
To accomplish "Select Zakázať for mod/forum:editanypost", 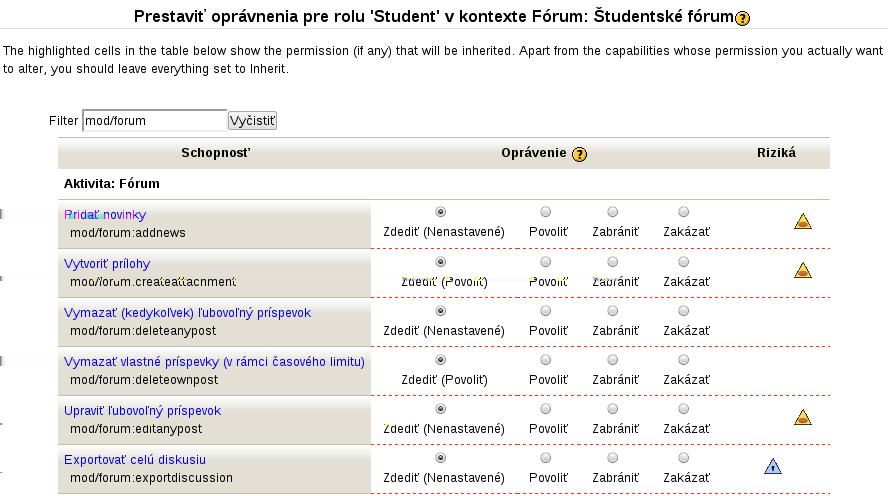I will point(684,409).
